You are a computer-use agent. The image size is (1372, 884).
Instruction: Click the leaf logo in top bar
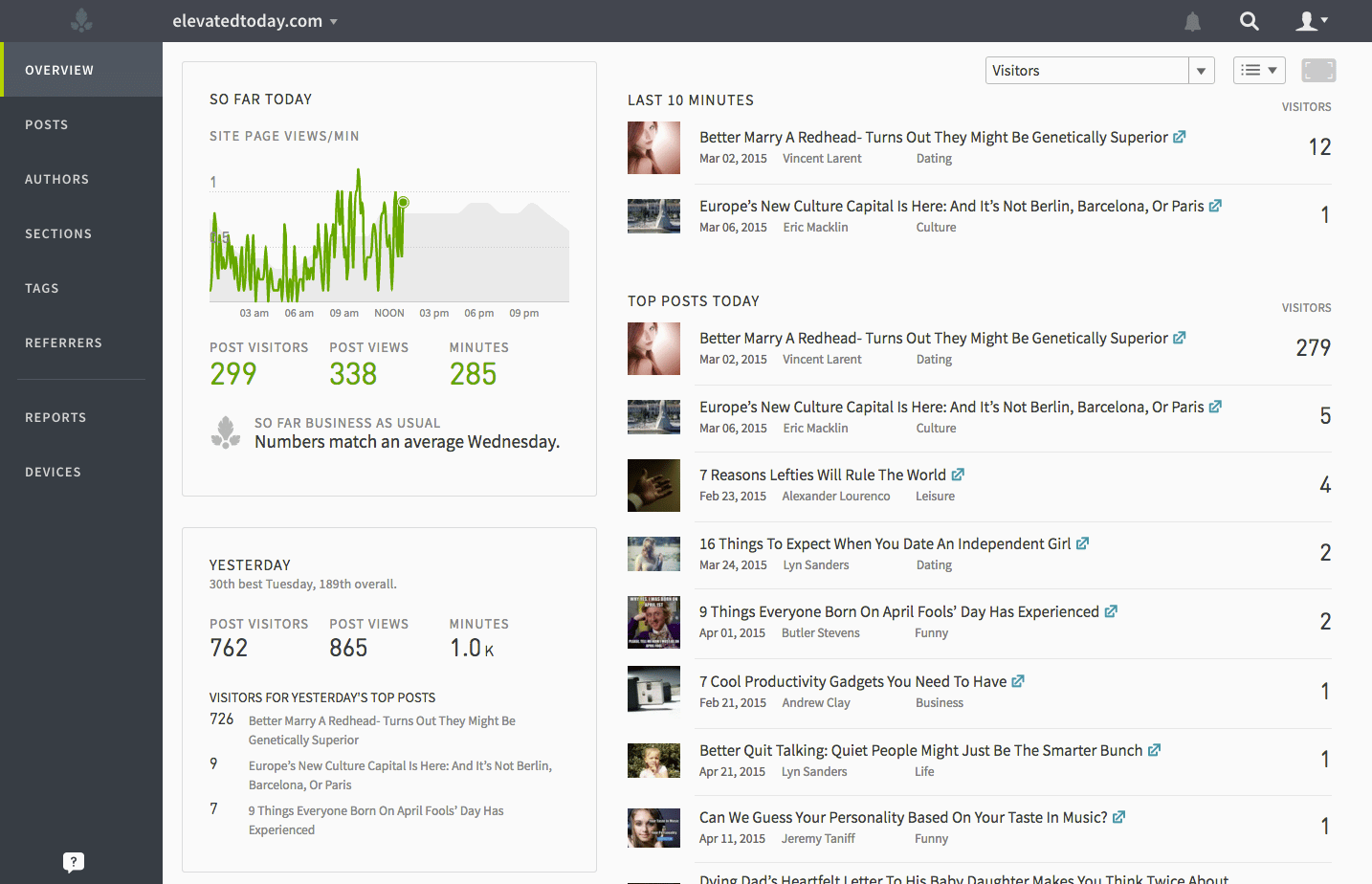[82, 20]
